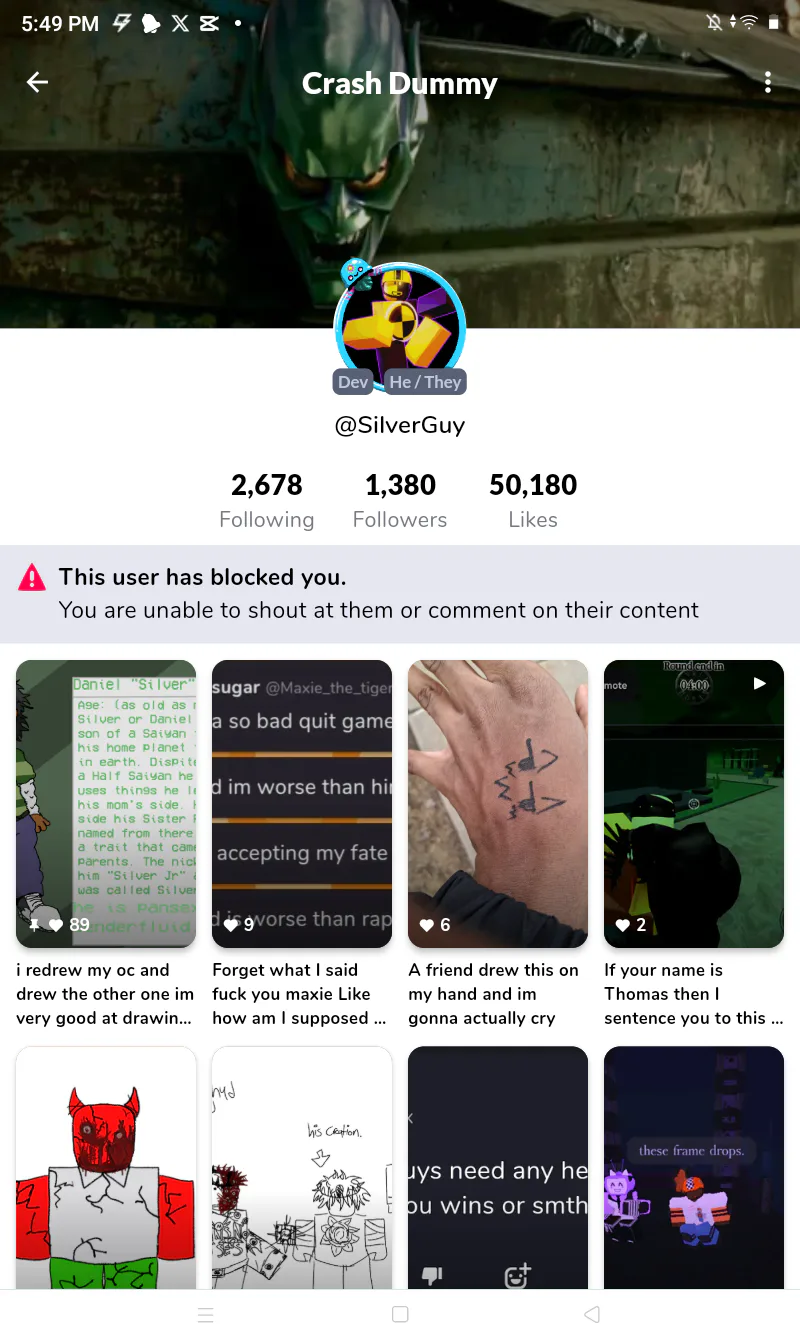Tap the add emoji reaction icon

pyautogui.click(x=517, y=1276)
